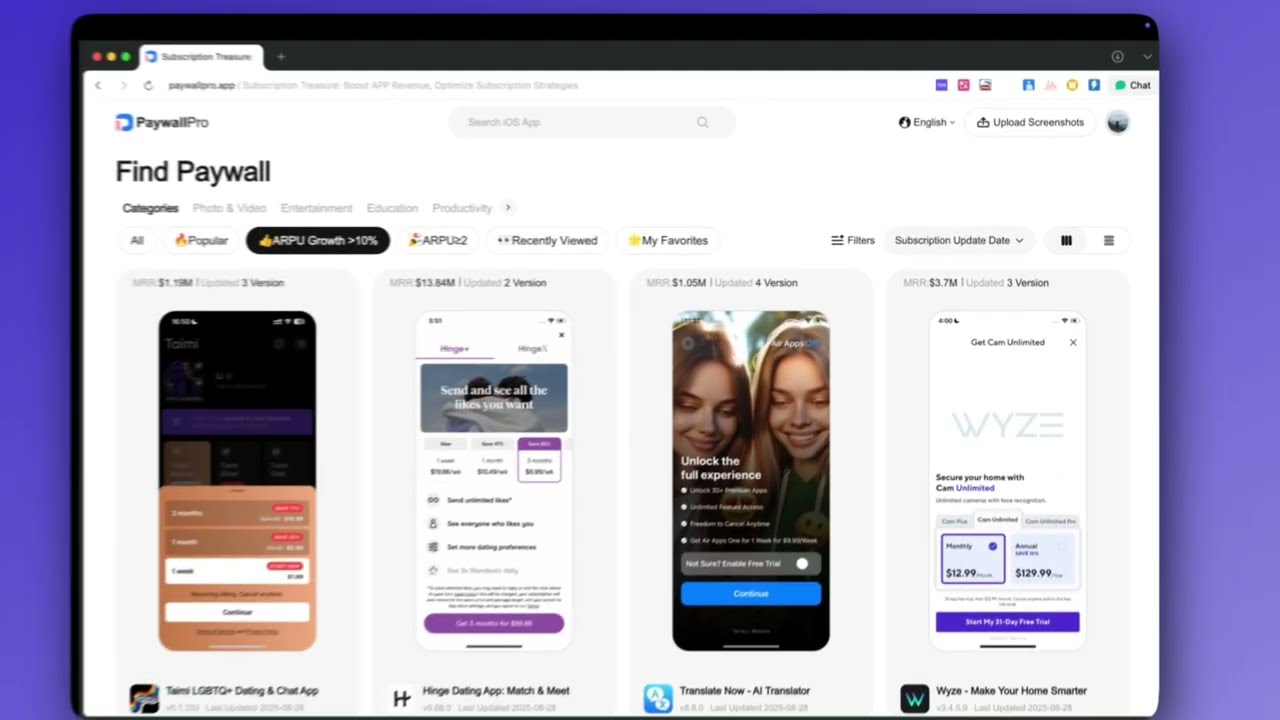Select the Entertainment category
The image size is (1280, 720).
(316, 208)
